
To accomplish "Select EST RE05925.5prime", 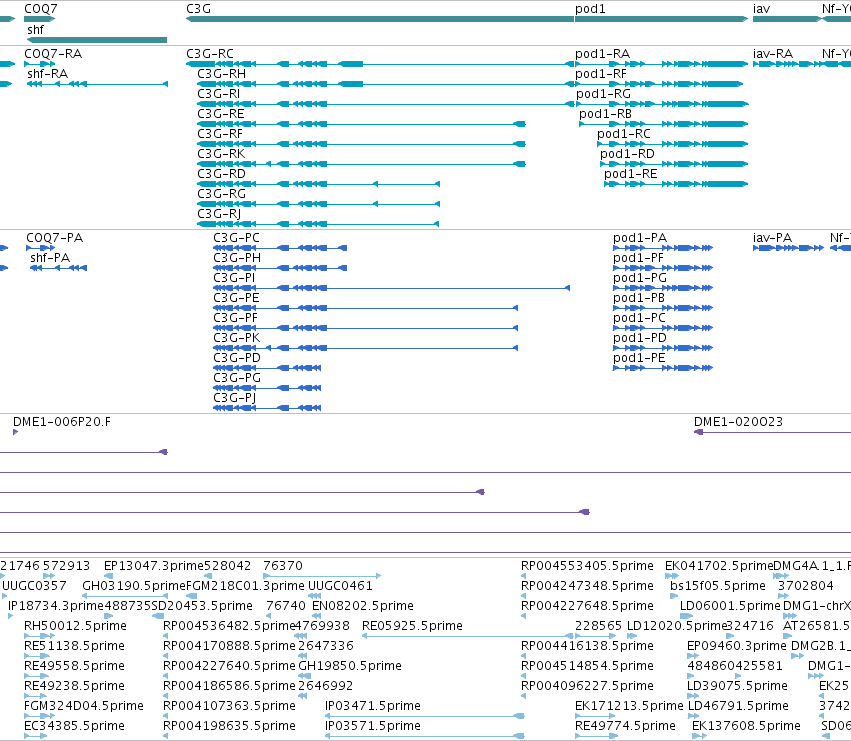I will [412, 626].
